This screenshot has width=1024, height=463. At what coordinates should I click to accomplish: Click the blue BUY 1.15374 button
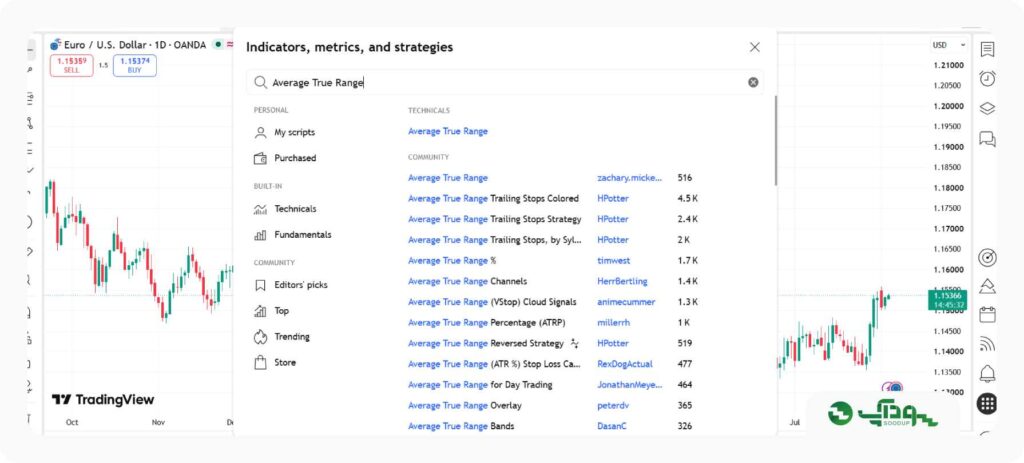135,65
